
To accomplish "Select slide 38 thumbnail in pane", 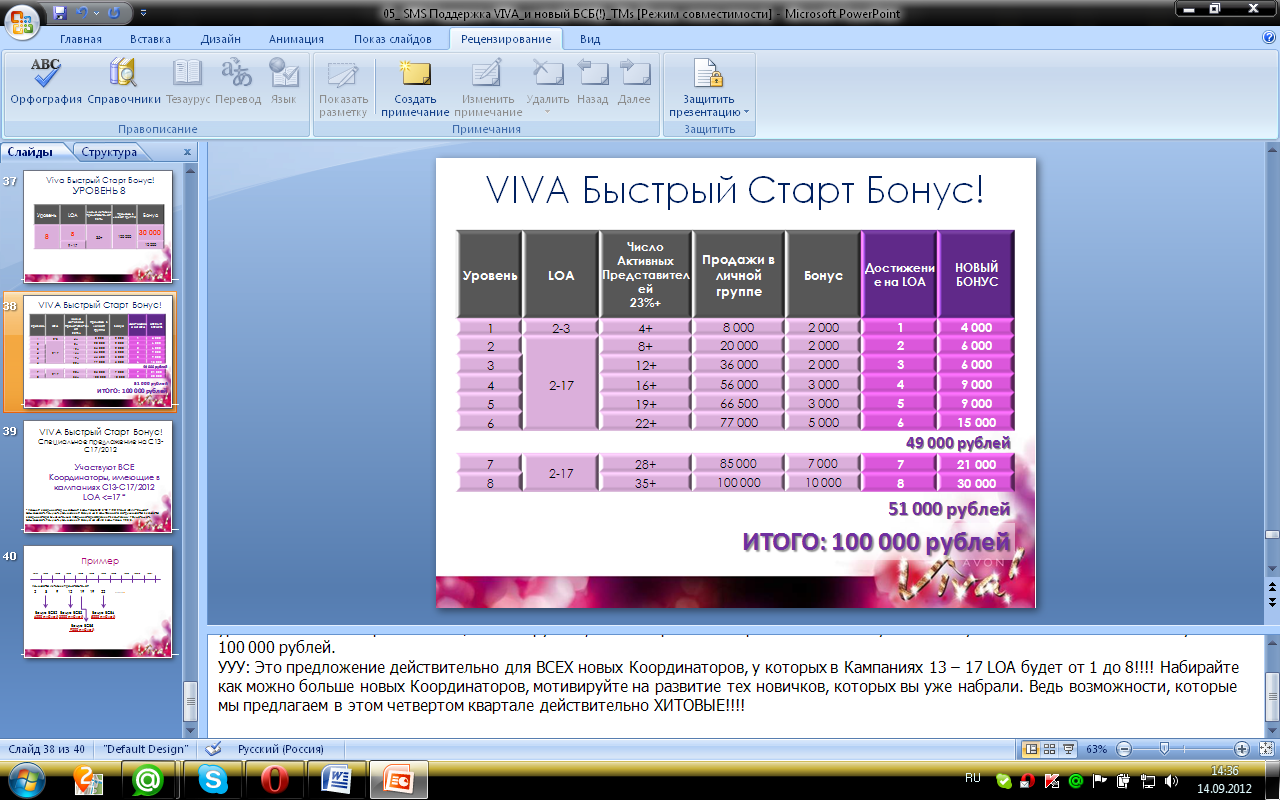I will (x=98, y=351).
